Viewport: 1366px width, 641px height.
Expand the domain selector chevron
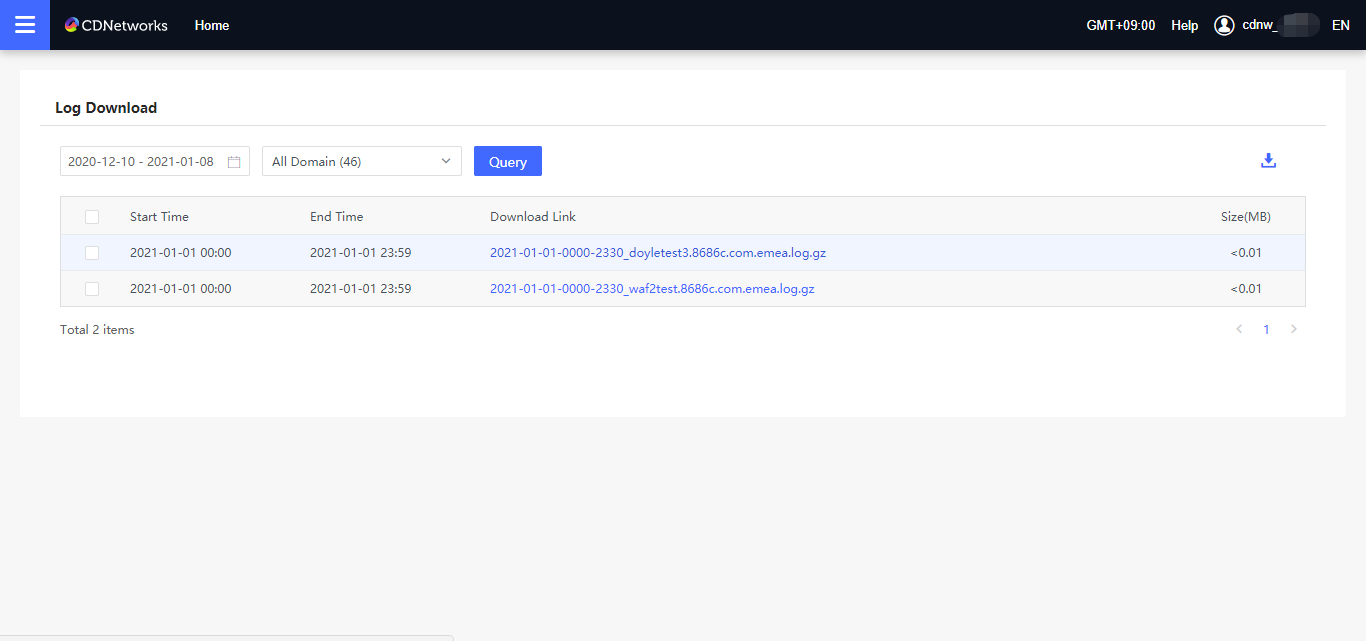tap(446, 161)
